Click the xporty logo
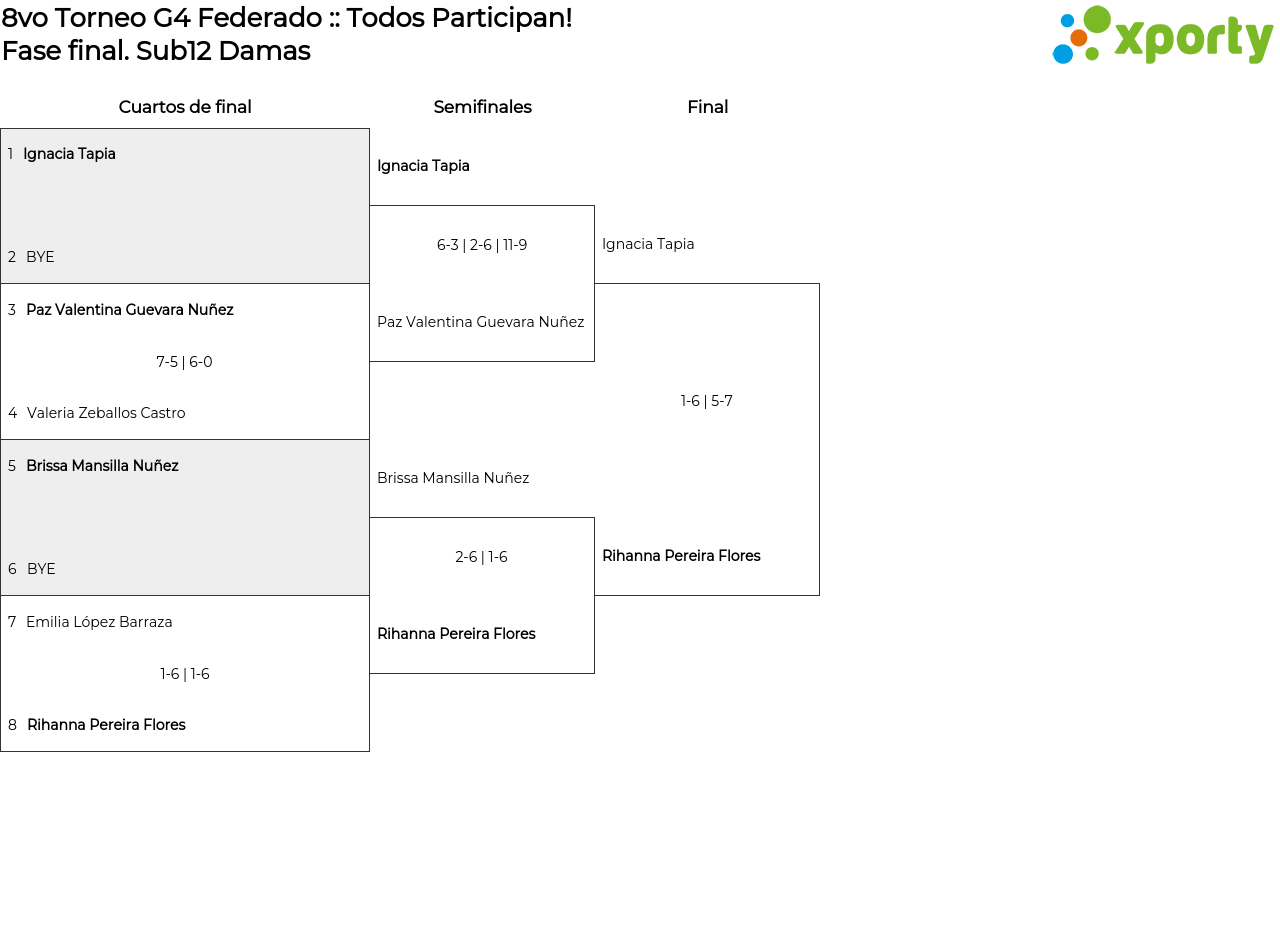 pyautogui.click(x=1162, y=36)
